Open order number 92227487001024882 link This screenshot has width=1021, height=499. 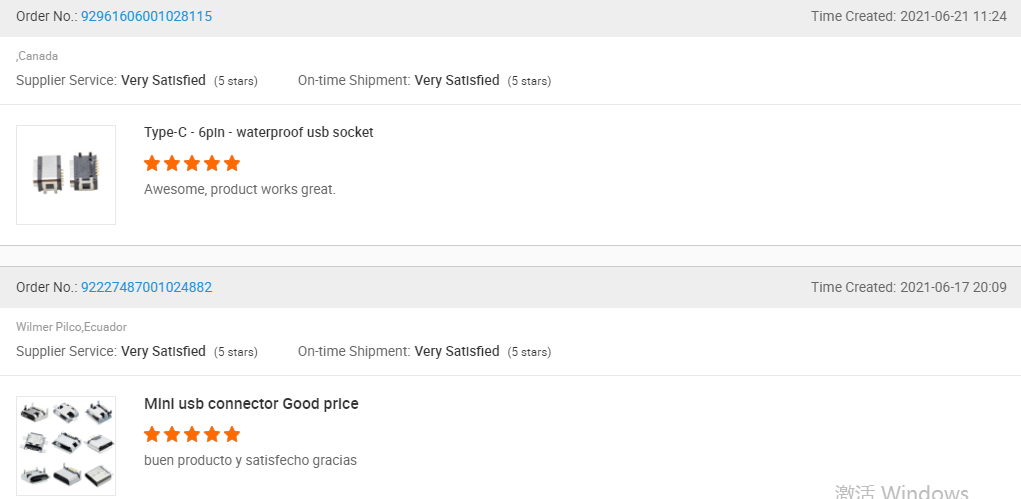tap(147, 287)
